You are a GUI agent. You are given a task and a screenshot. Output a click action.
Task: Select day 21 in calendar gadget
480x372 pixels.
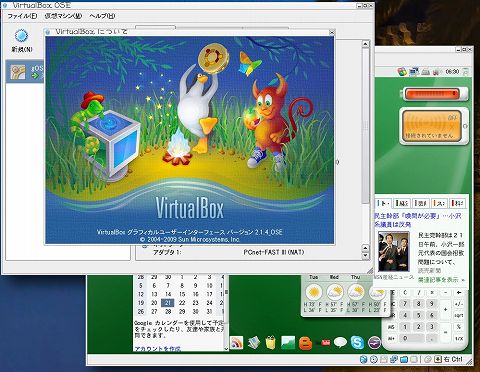168,303
